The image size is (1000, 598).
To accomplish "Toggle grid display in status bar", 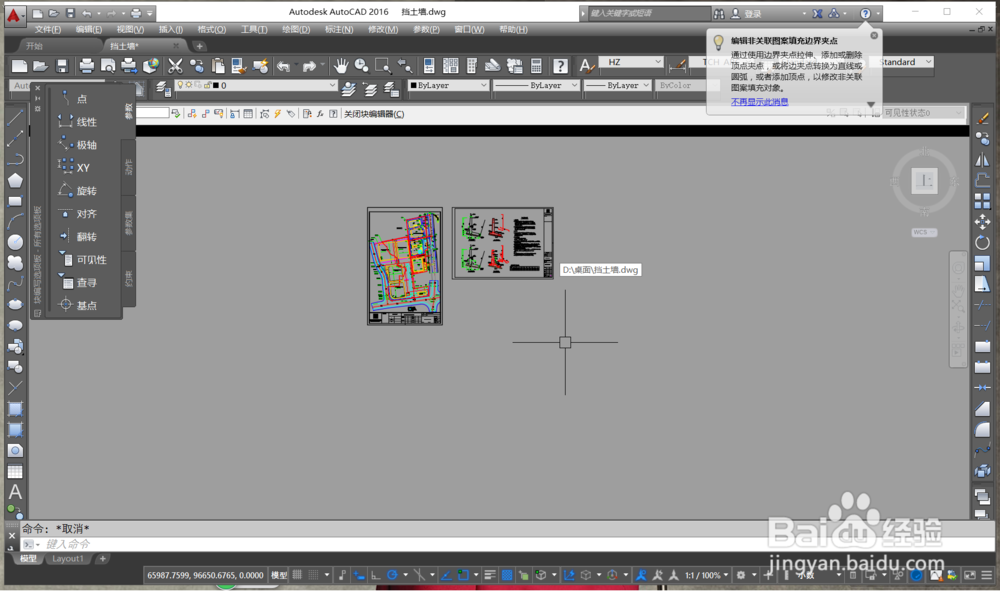I will [297, 575].
